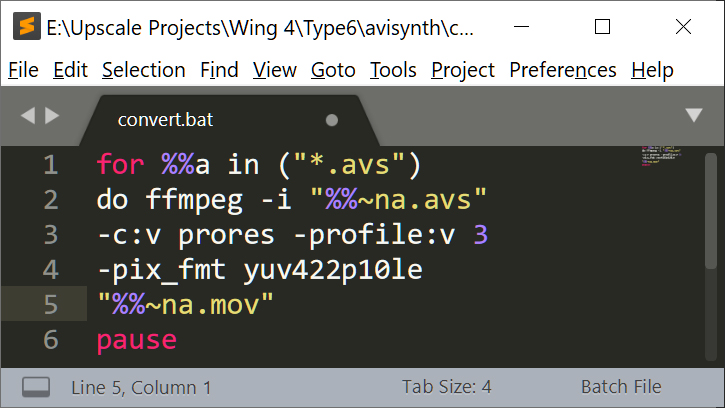Go to next tab with right arrow
This screenshot has width=725, height=408.
click(52, 115)
